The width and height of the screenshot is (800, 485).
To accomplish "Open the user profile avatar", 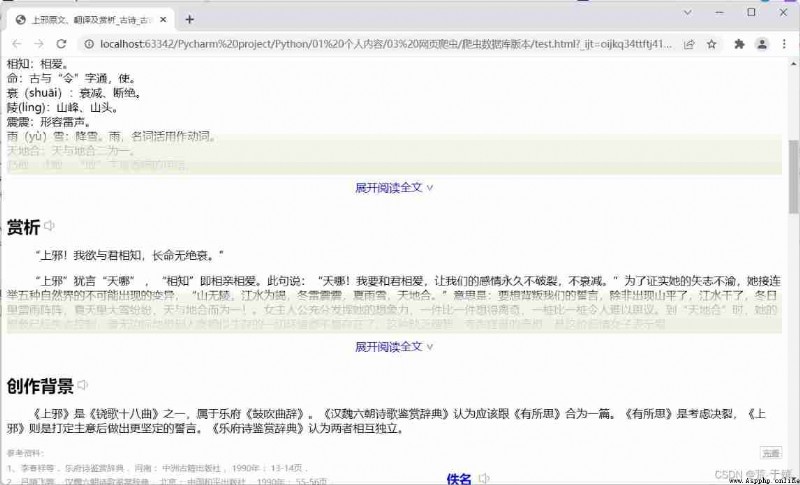I will click(762, 44).
